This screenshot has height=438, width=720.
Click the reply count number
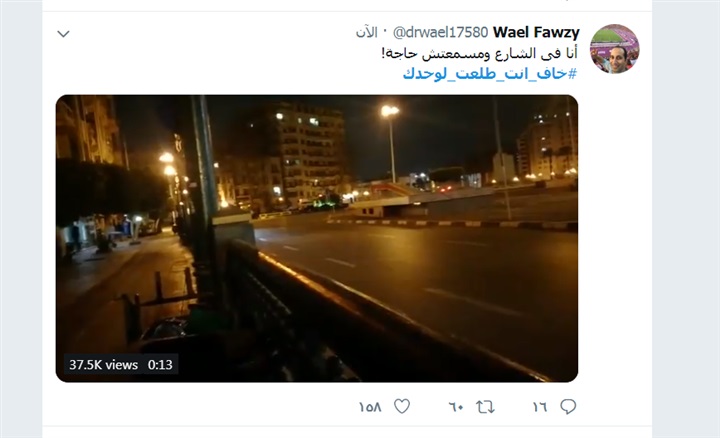[x=540, y=407]
